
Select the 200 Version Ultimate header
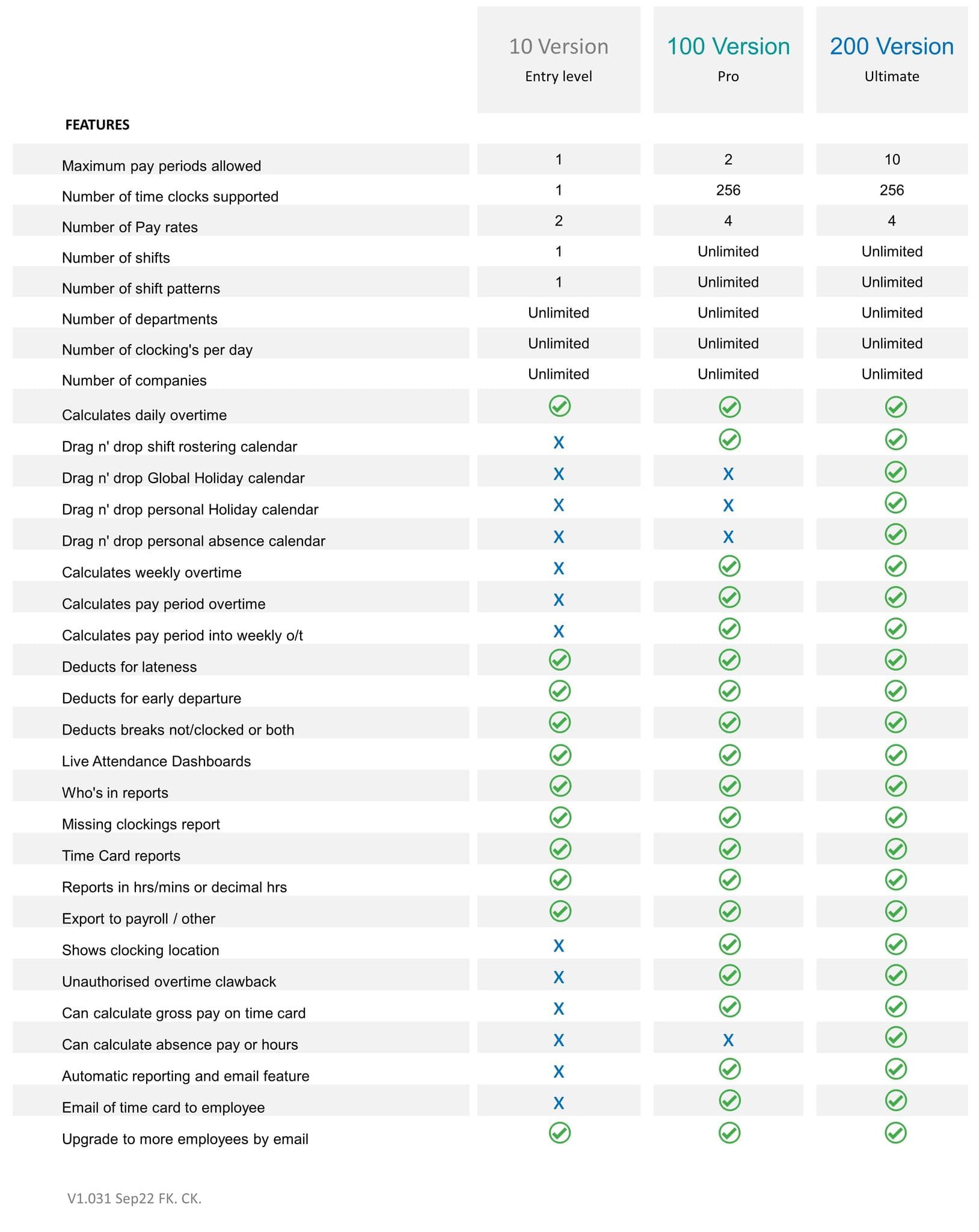click(892, 60)
